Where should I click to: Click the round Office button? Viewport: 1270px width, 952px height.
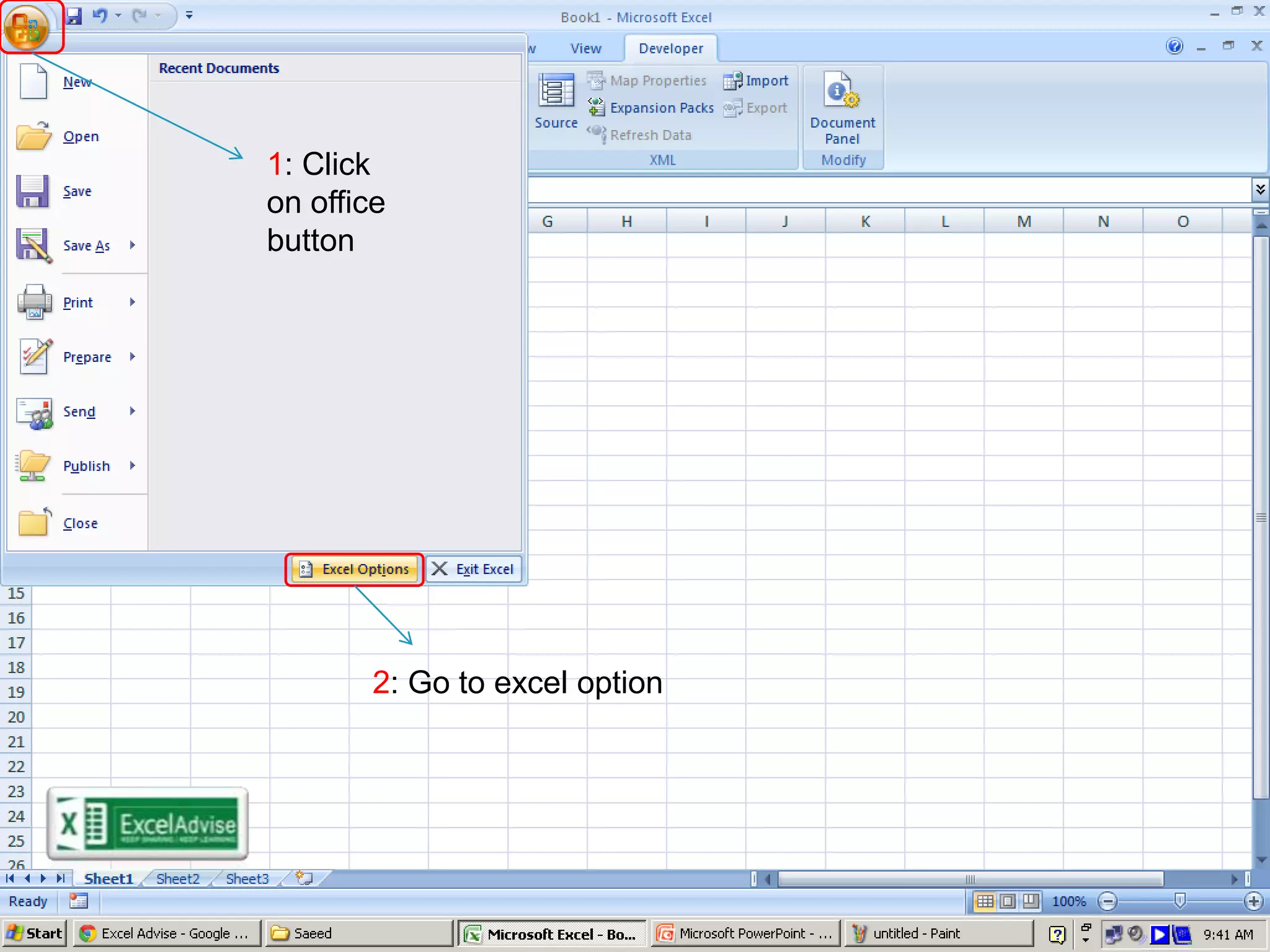(26, 27)
